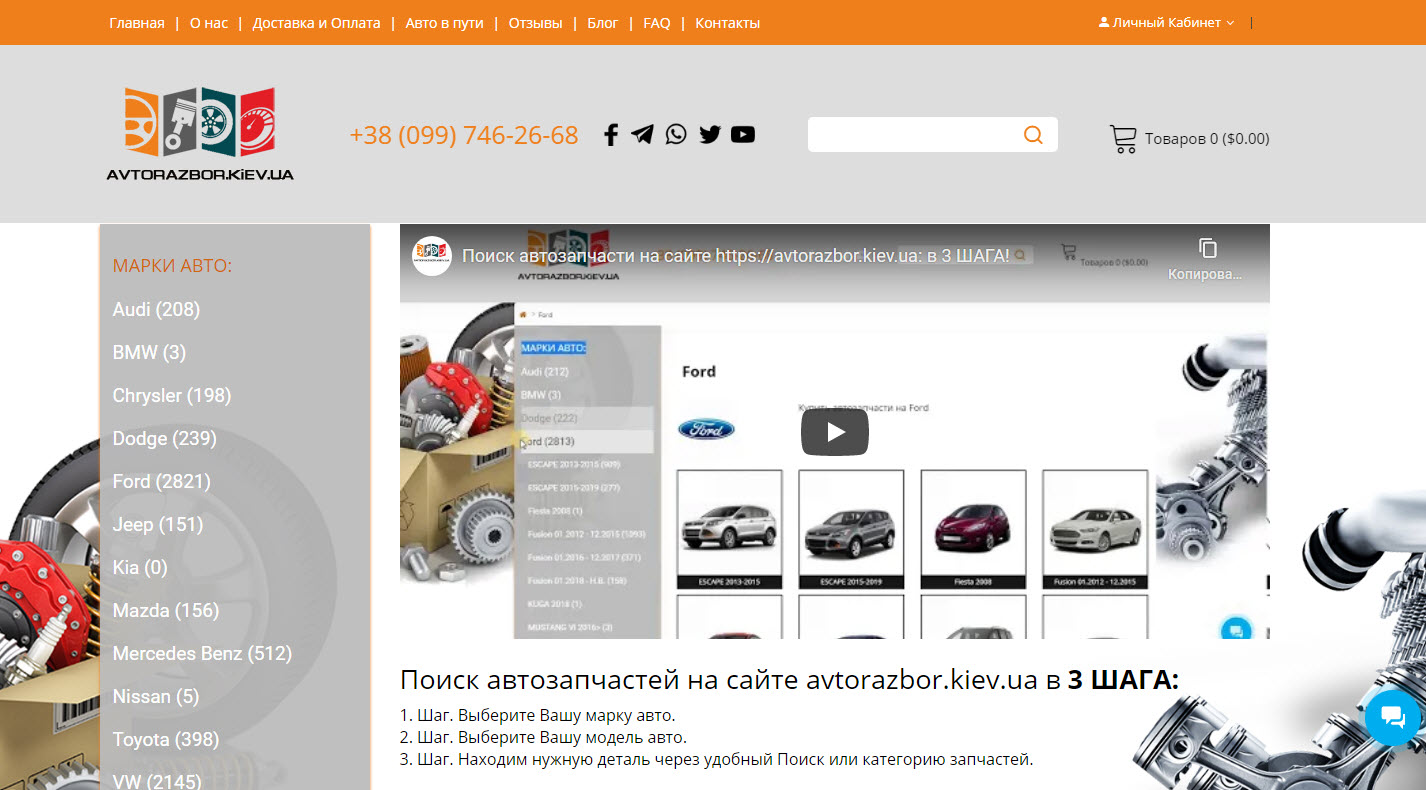Click the site search input field
Viewport: 1426px width, 790px height.
910,135
